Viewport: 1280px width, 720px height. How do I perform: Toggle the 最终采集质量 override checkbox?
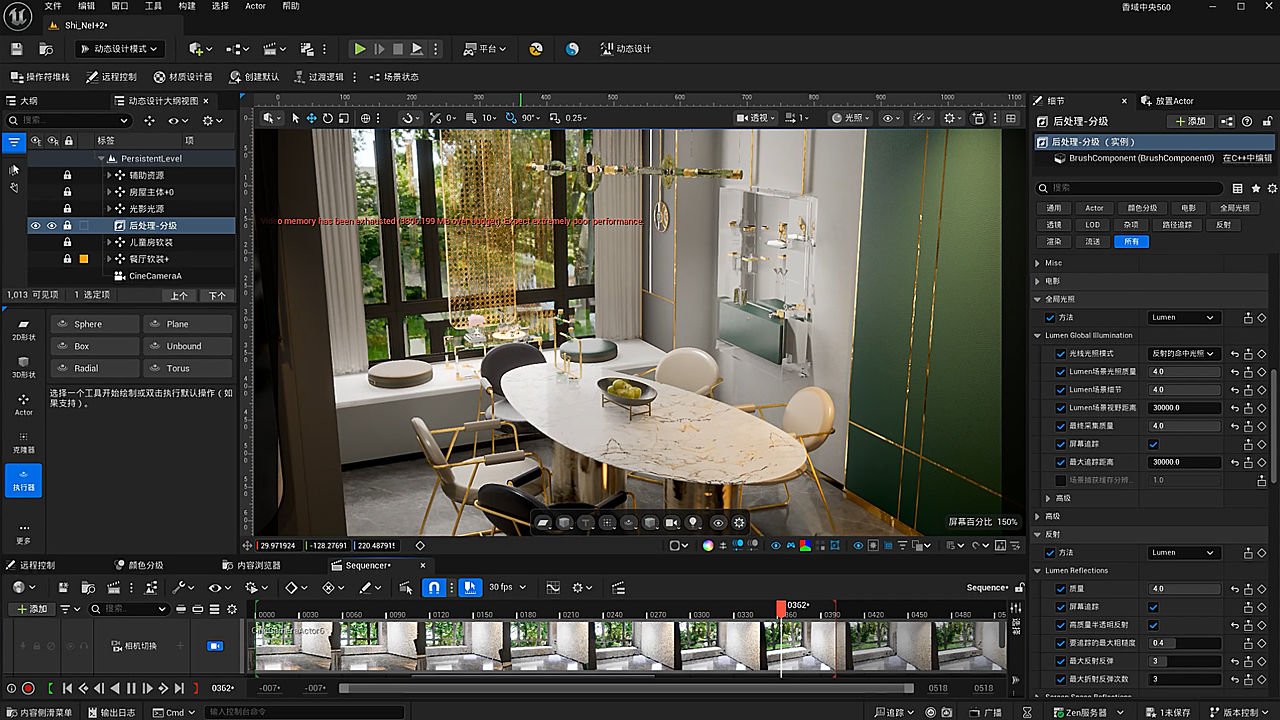pos(1061,426)
